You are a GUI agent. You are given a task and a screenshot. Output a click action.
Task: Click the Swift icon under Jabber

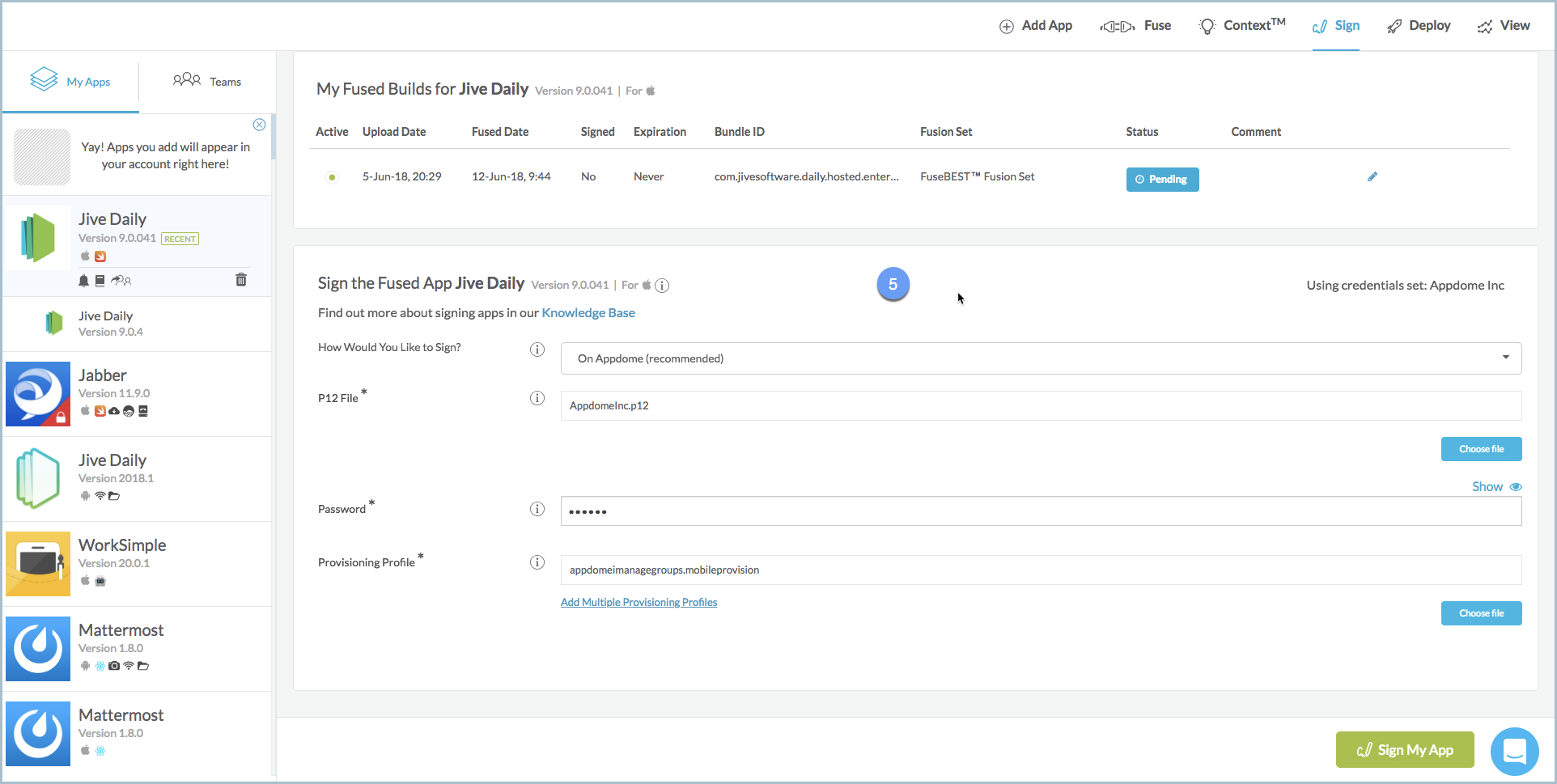point(100,411)
